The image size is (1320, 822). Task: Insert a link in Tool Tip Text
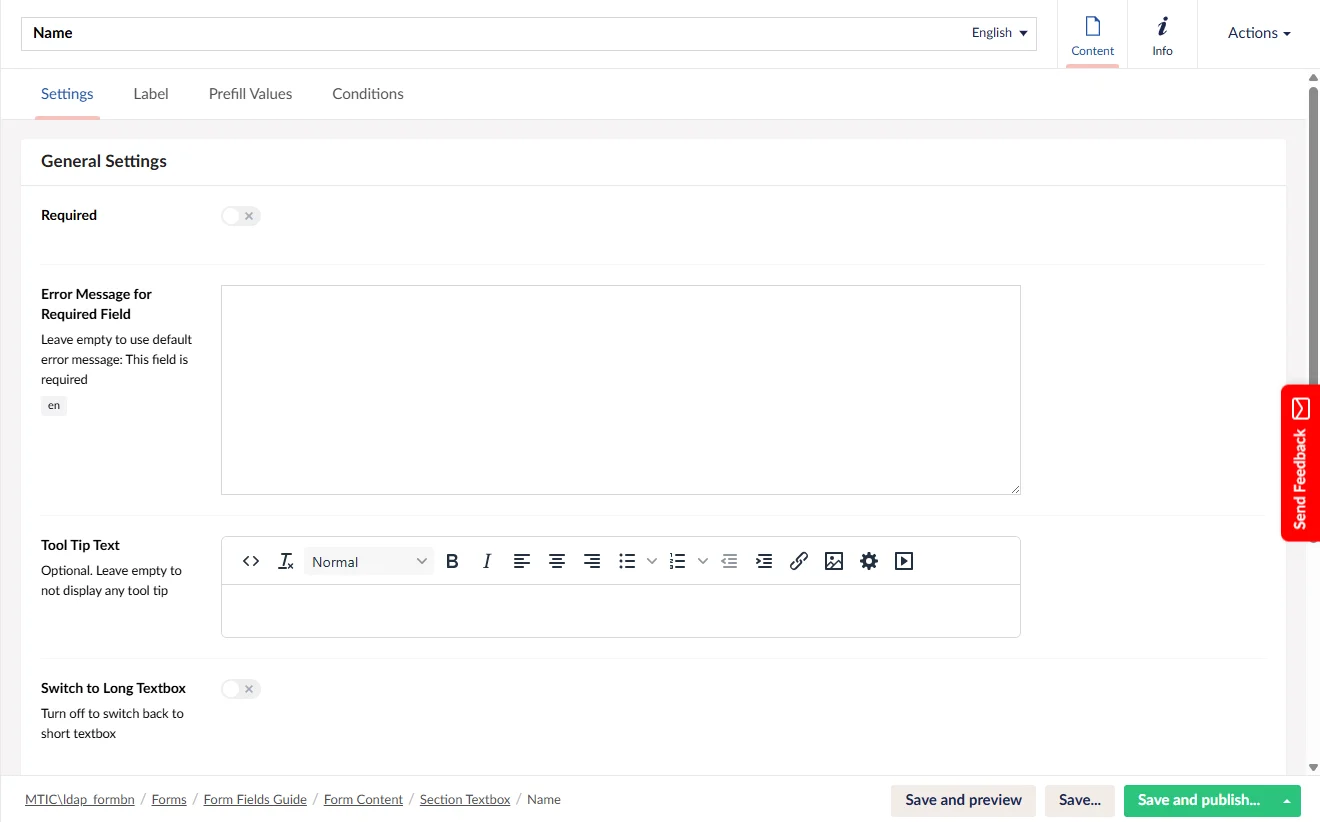[x=798, y=561]
